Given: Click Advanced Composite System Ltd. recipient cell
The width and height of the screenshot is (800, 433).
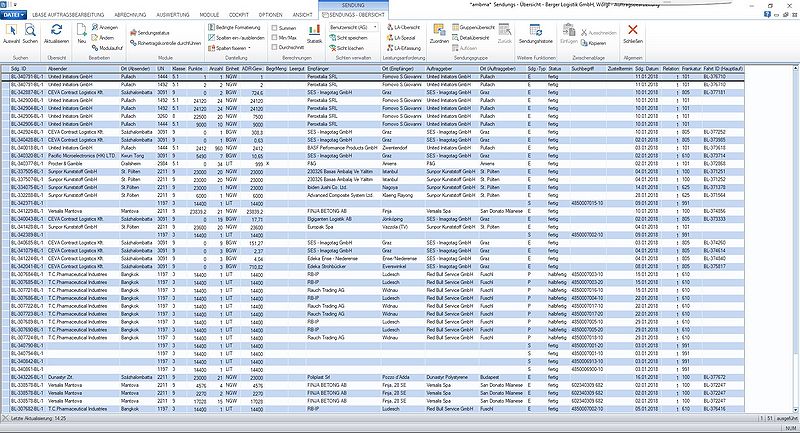Looking at the screenshot, I should coord(343,195).
